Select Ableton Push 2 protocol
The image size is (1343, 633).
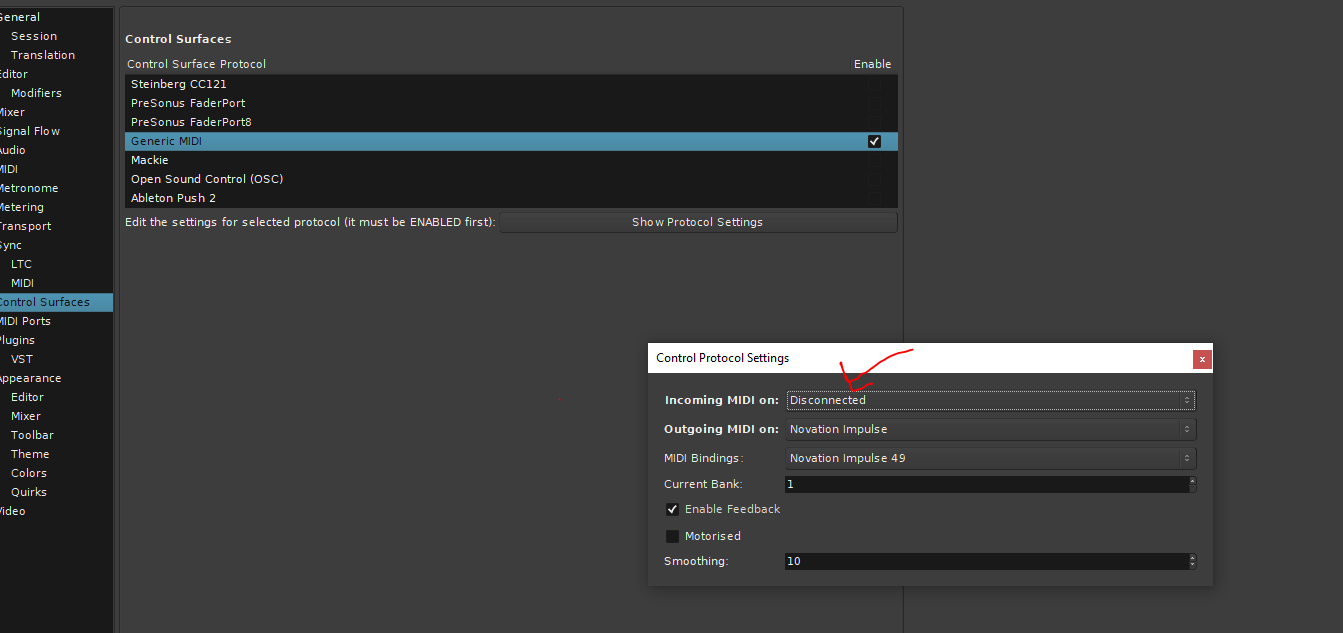[173, 199]
